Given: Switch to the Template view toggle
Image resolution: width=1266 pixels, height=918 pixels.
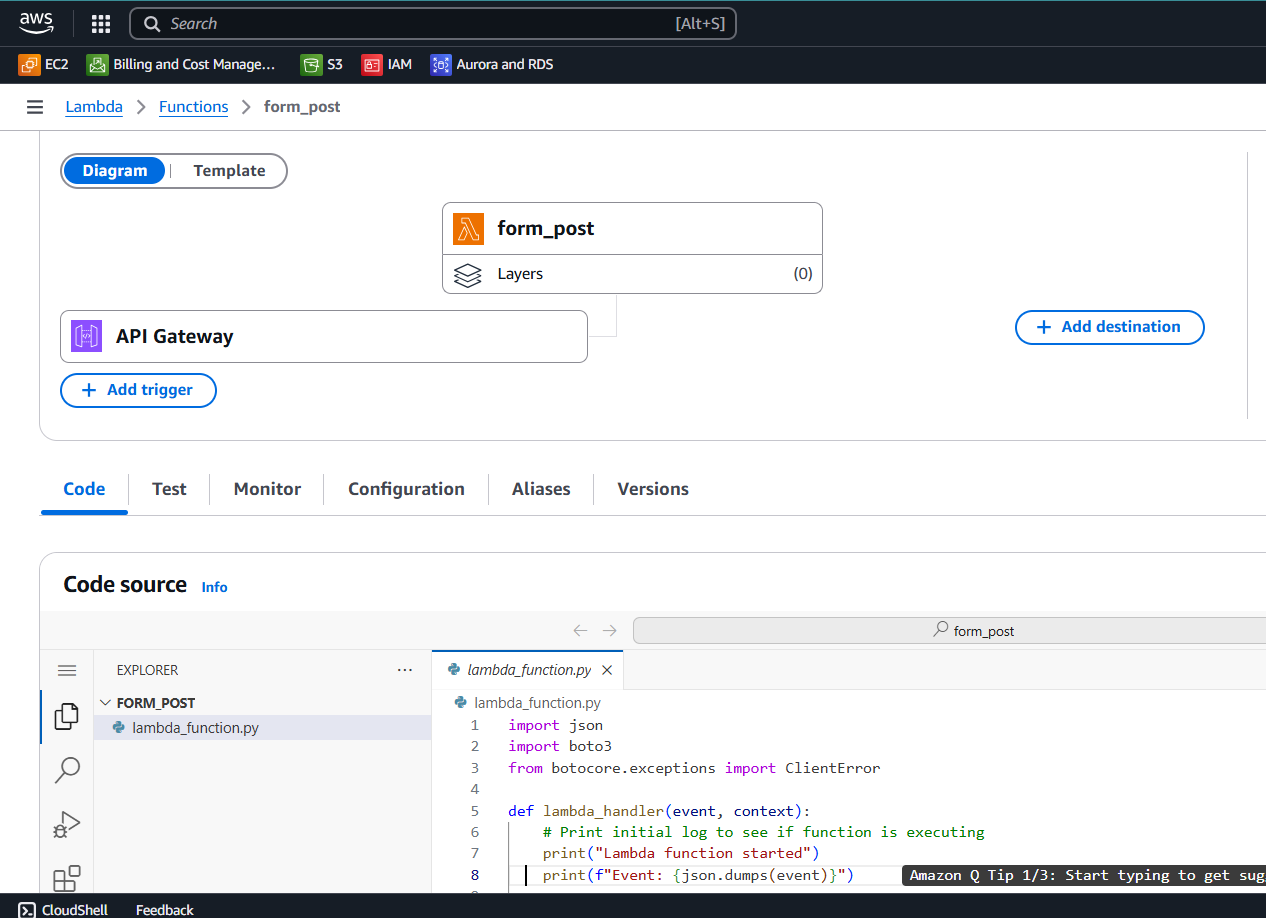Looking at the screenshot, I should coord(229,171).
